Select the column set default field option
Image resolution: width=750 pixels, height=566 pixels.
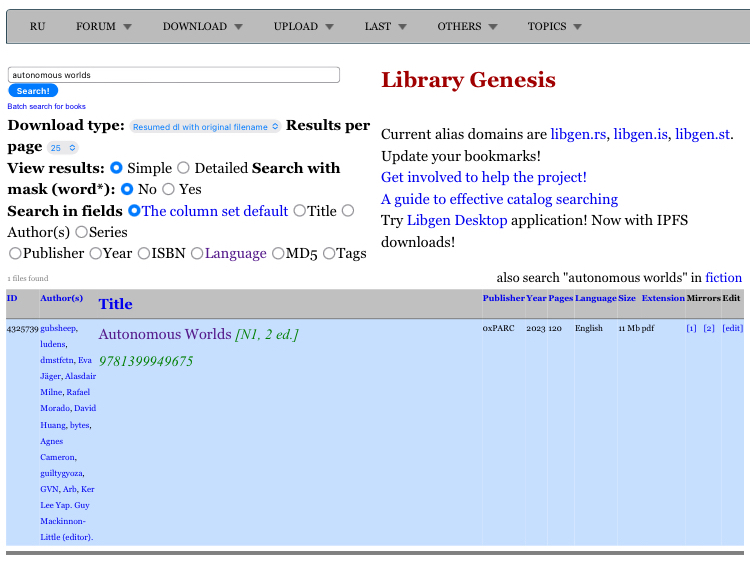tap(134, 211)
